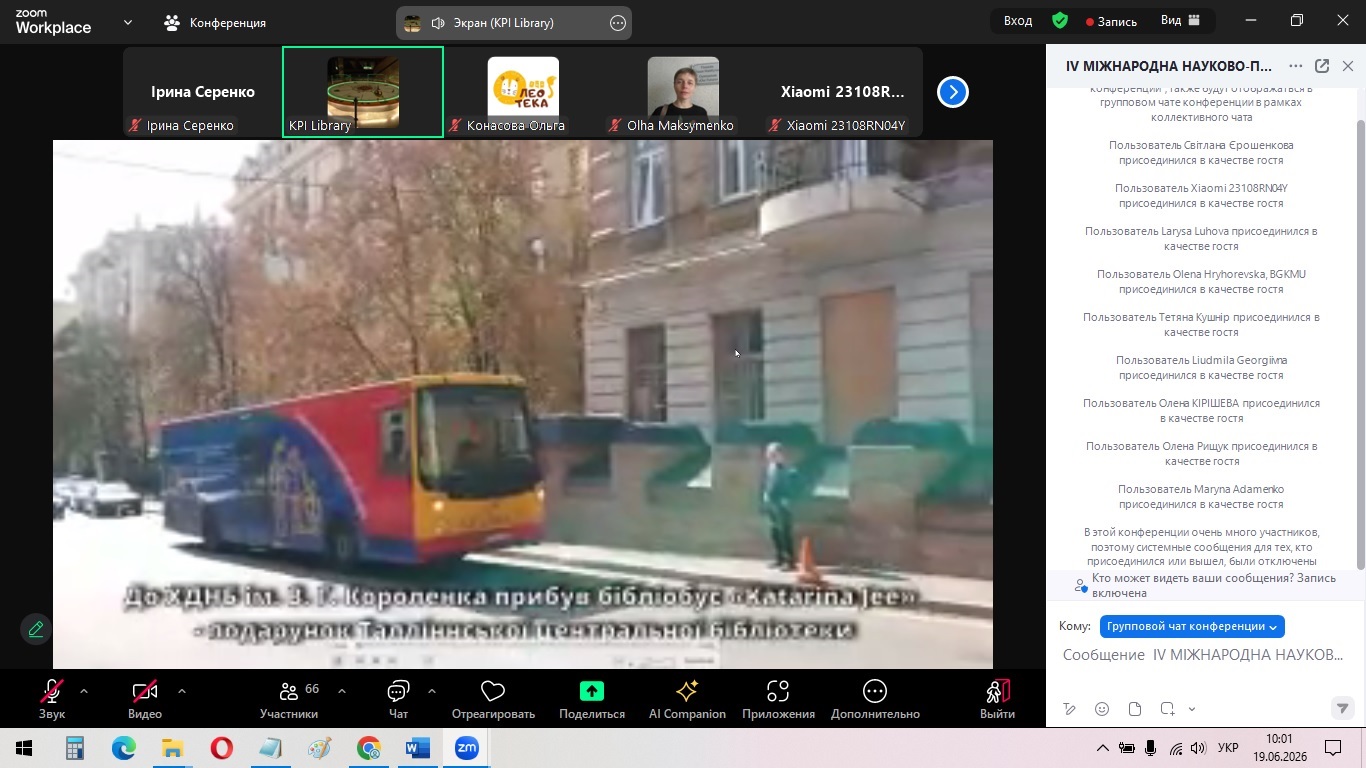Turn on camera with the Видео button
Screen dimensions: 1366x768
click(145, 699)
